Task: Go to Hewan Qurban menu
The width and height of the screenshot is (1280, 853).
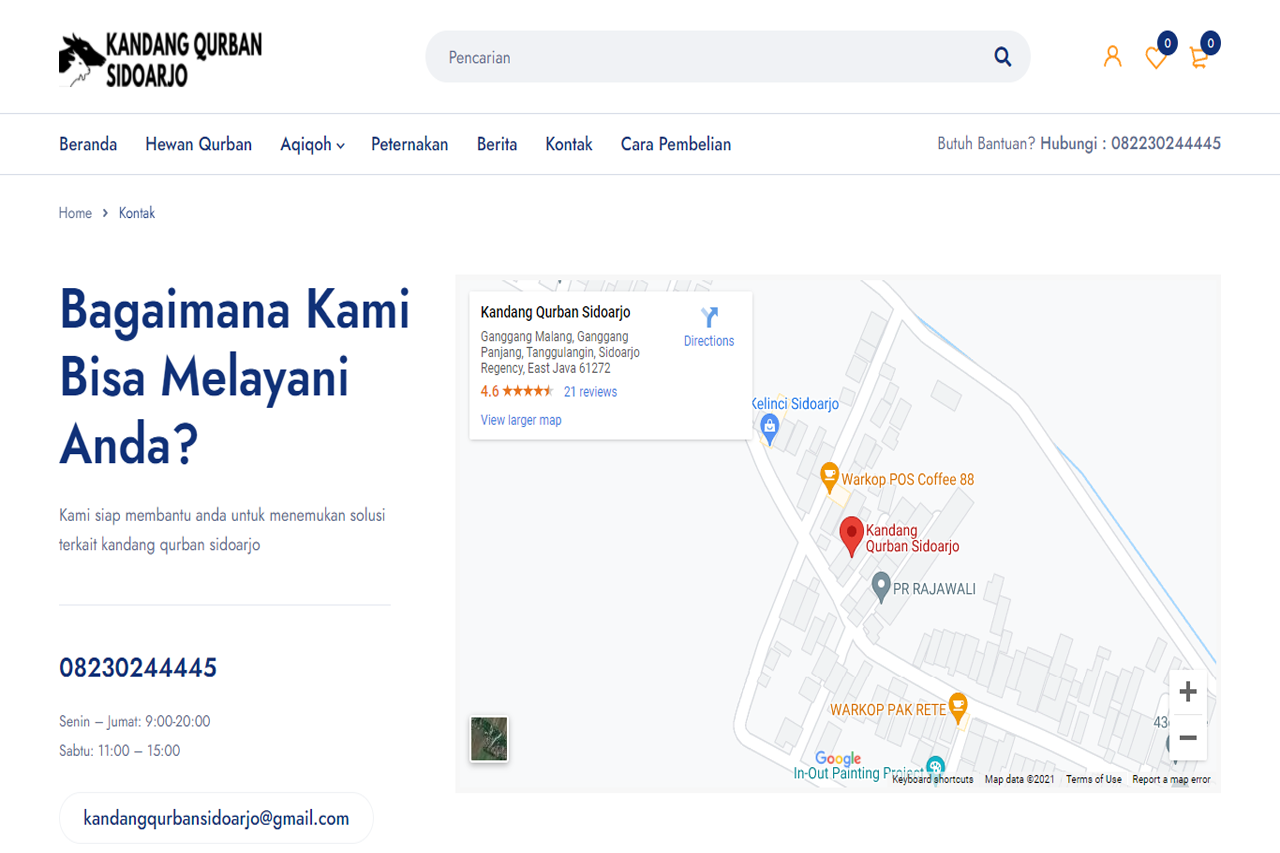Action: point(198,144)
